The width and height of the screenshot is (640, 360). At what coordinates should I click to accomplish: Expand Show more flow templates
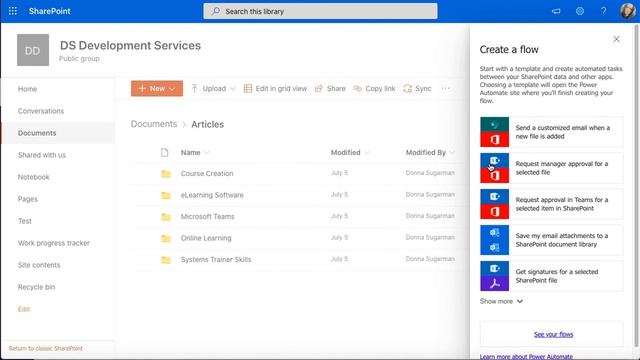tap(501, 301)
